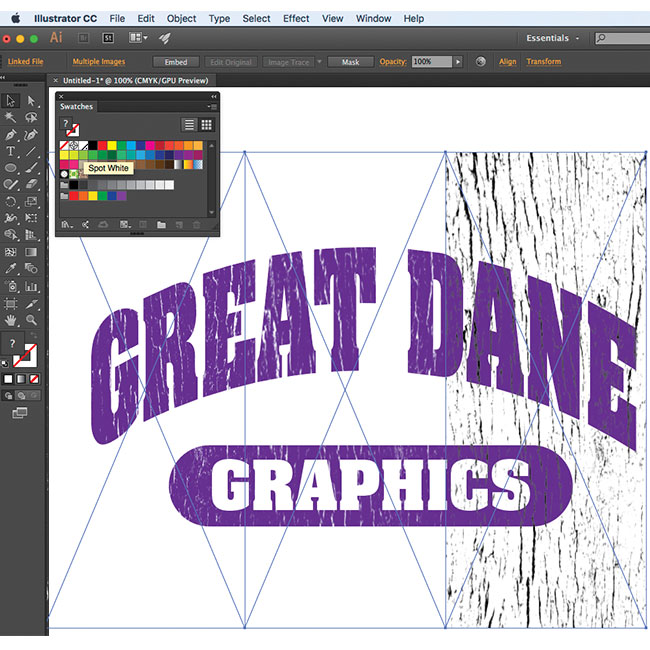Select the Shaper tool
This screenshot has width=650, height=650.
(x=10, y=184)
